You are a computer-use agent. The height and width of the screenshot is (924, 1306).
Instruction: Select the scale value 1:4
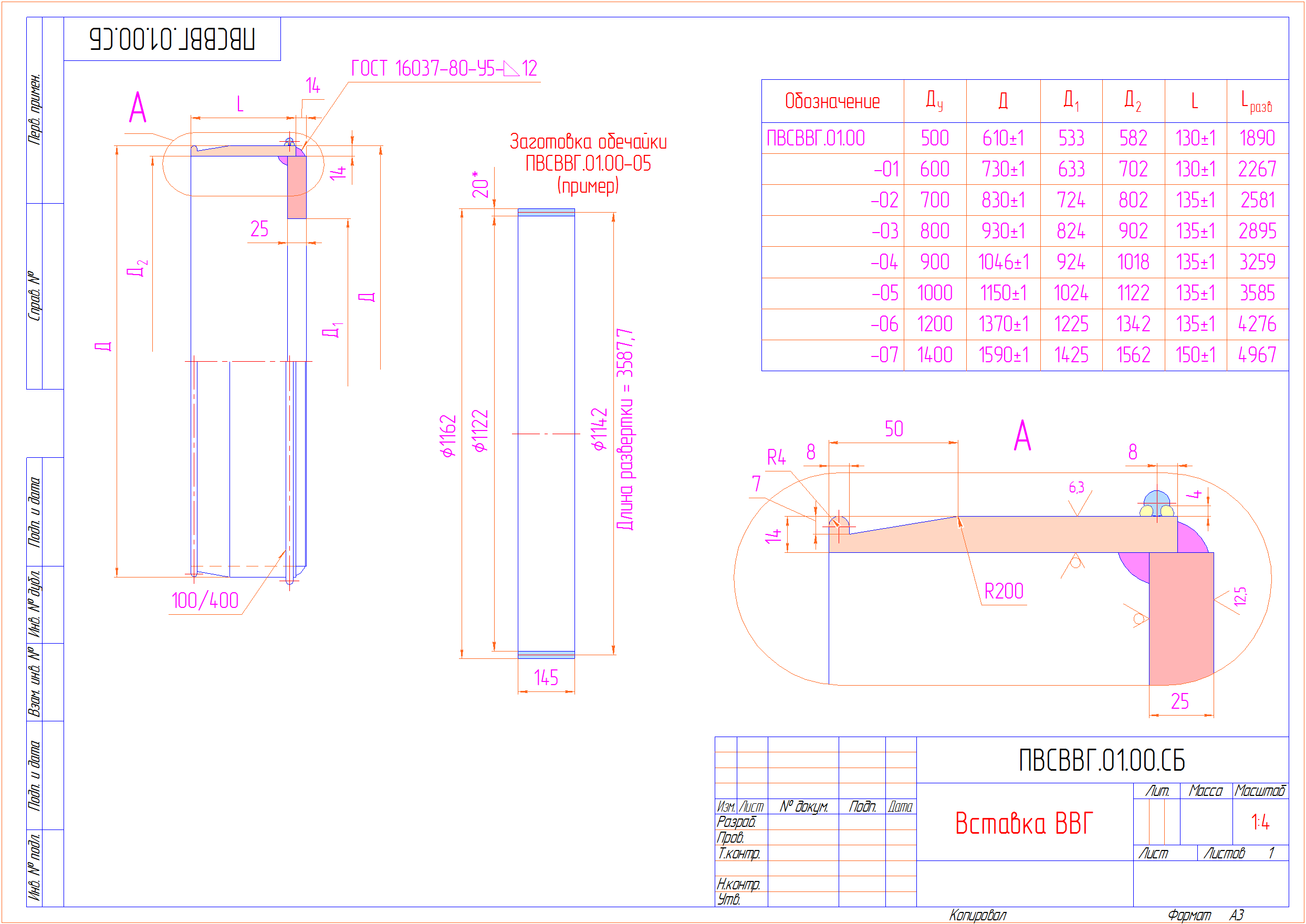click(1260, 822)
